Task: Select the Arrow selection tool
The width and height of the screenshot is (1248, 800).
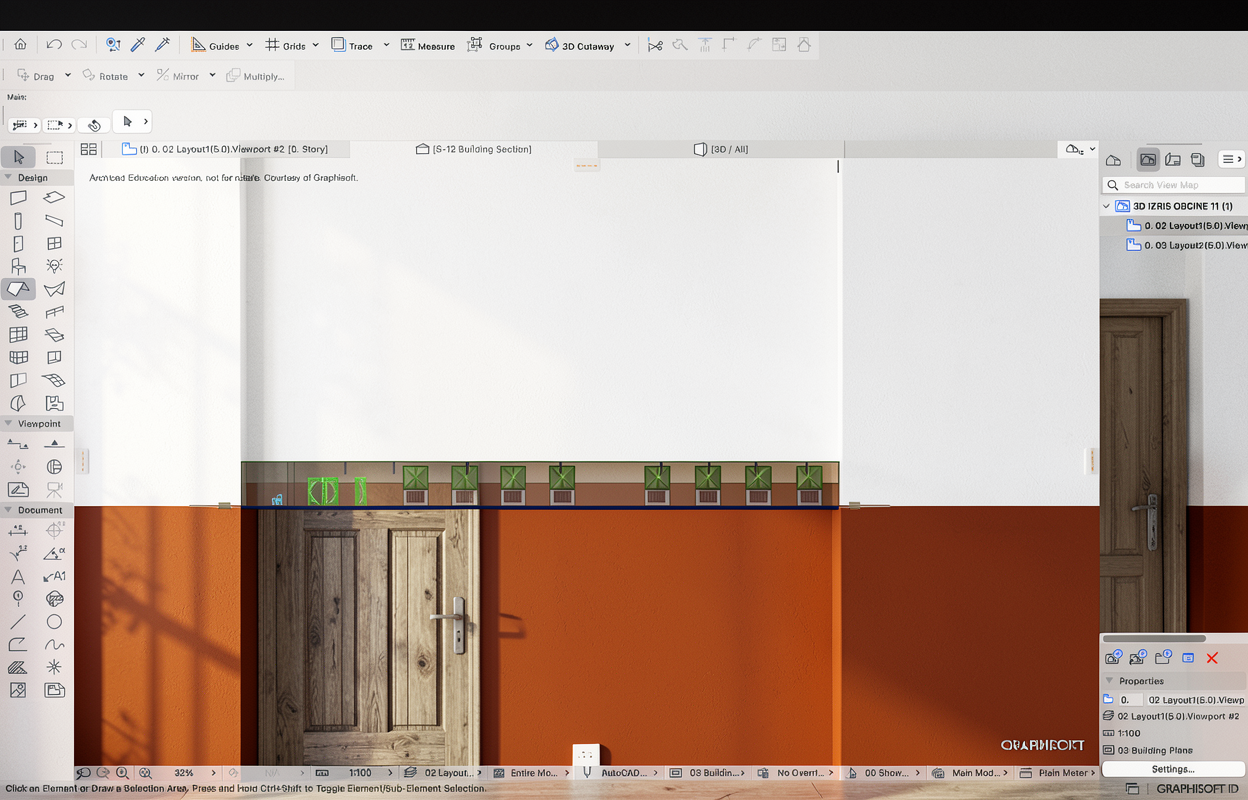Action: (19, 157)
